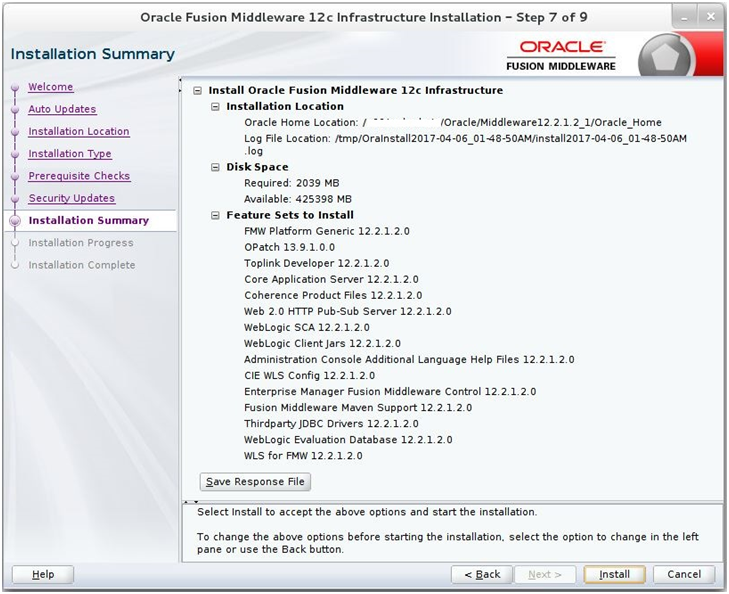Viewport: 729px width, 594px height.
Task: Collapse the Feature Sets to Install section
Action: (x=215, y=215)
